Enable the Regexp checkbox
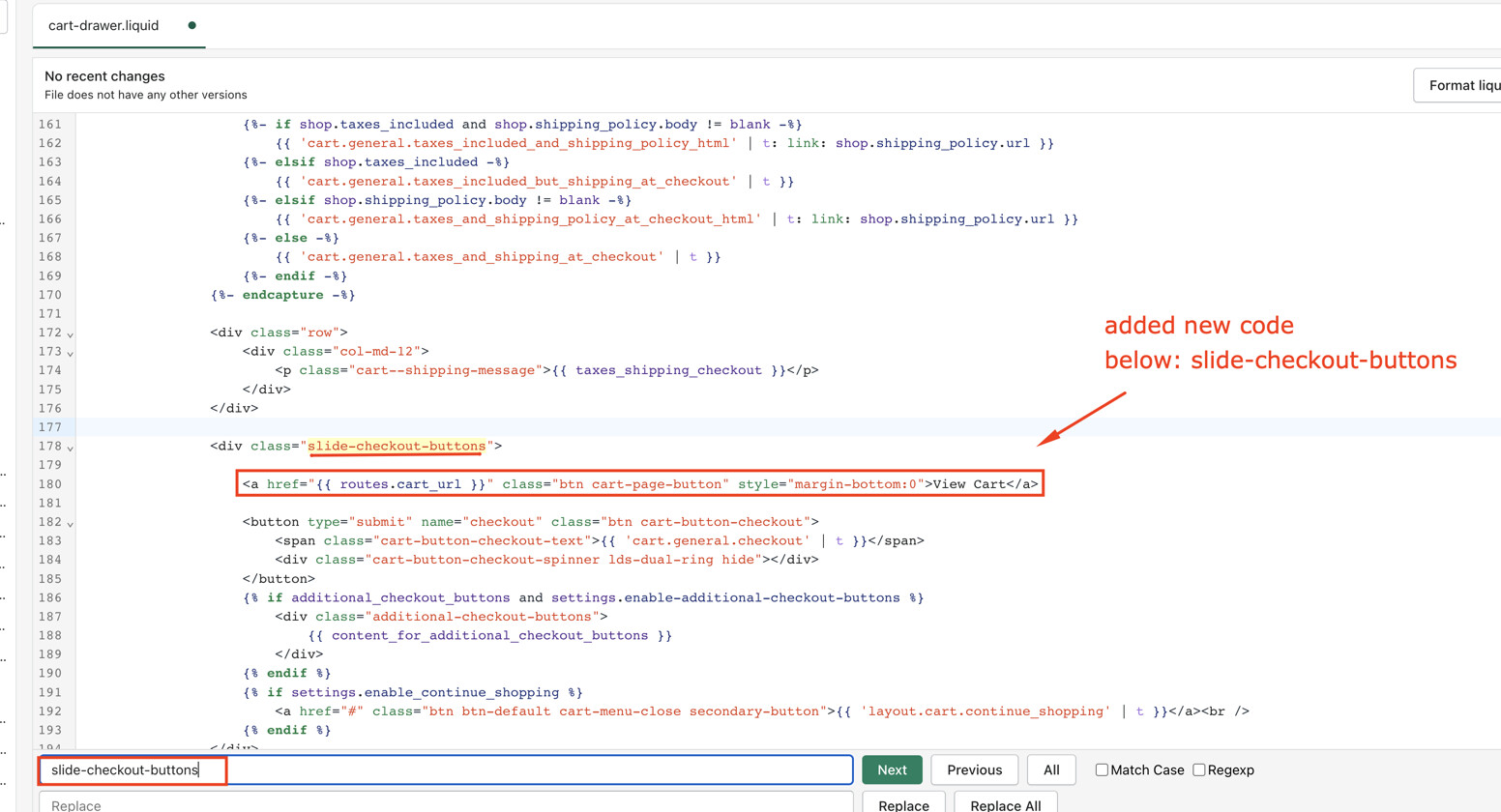 pyautogui.click(x=1199, y=770)
